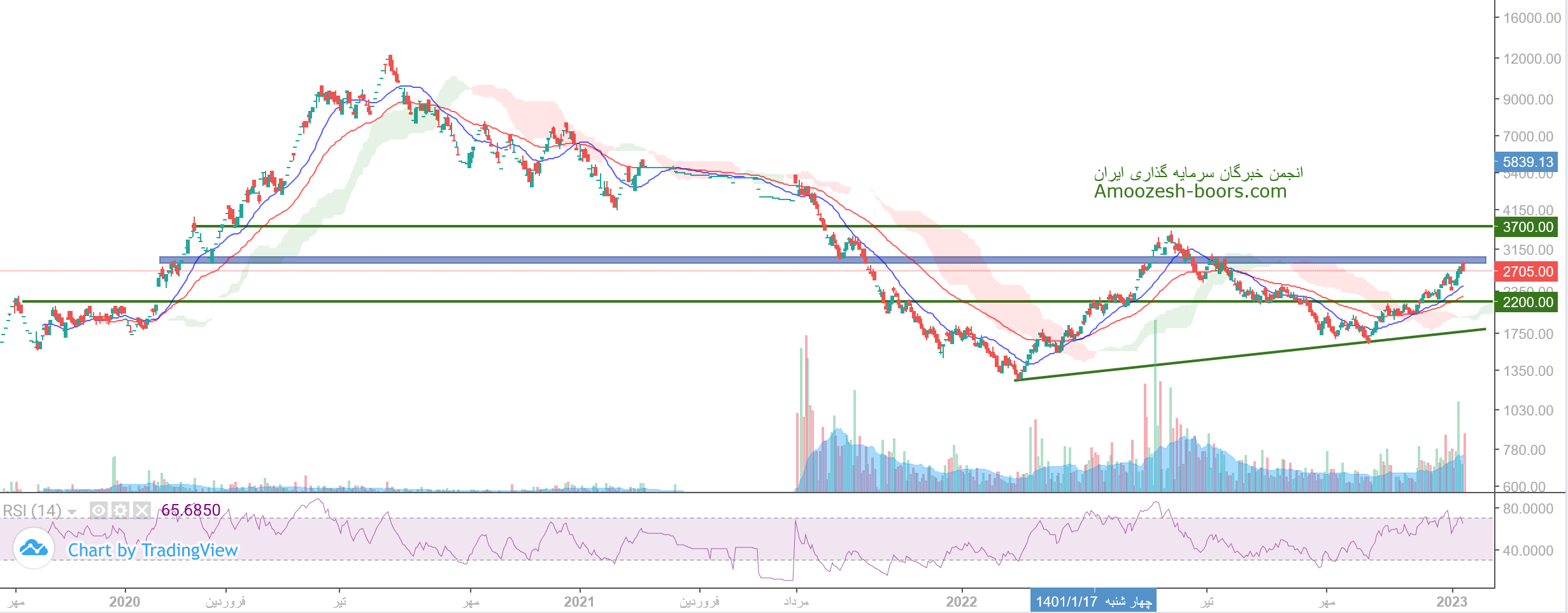Click the RSI value 65.6850
Image resolution: width=1568 pixels, height=613 pixels.
(x=190, y=510)
